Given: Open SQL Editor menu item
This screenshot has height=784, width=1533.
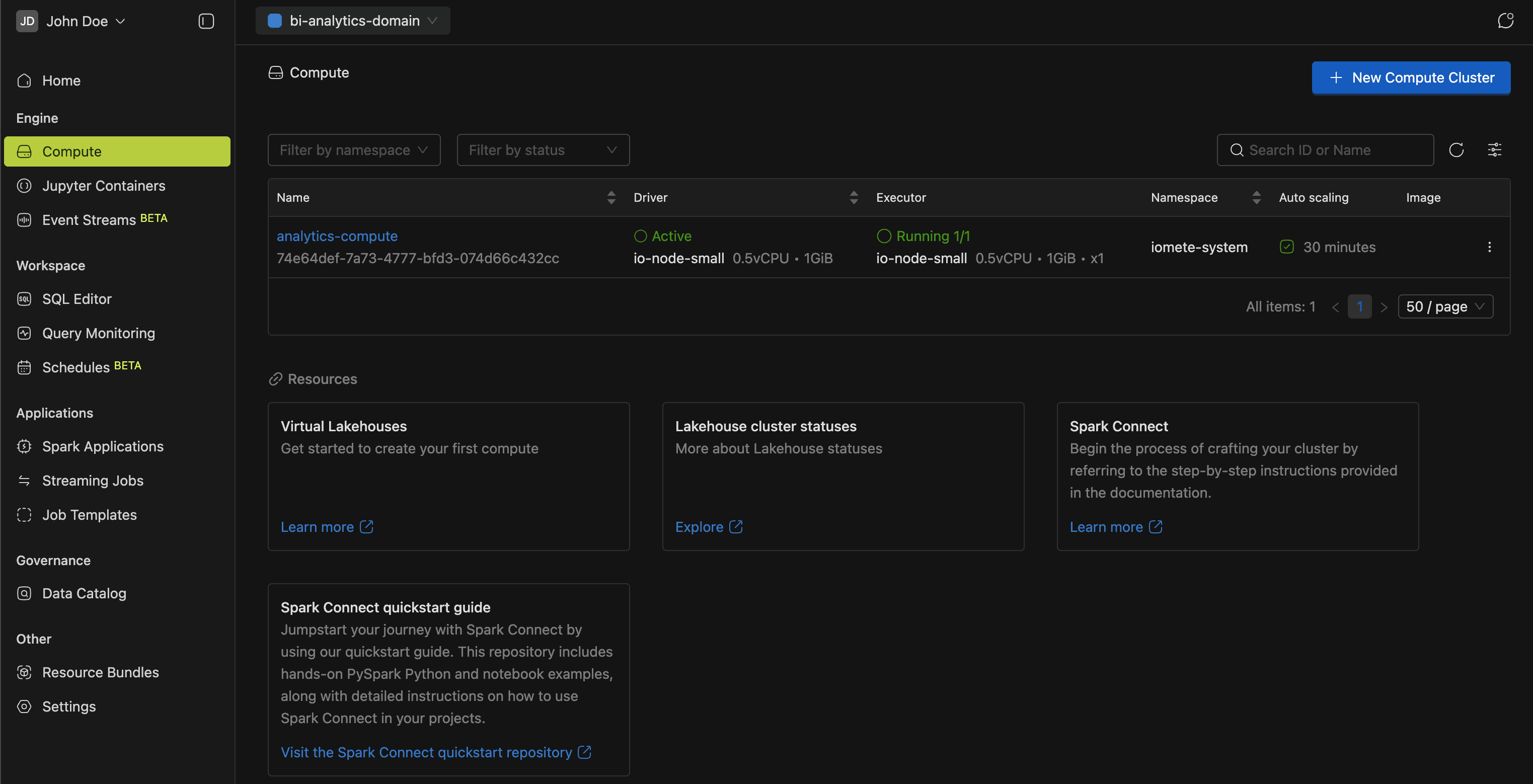Looking at the screenshot, I should [77, 298].
